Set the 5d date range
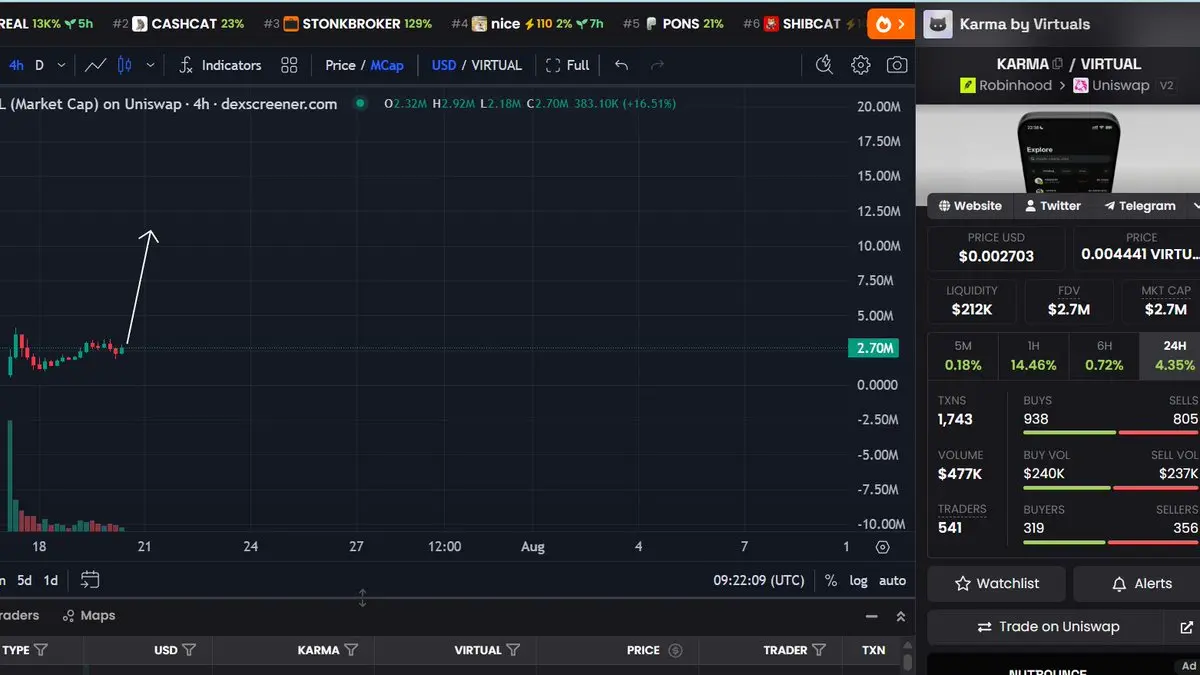Viewport: 1200px width, 675px height. pos(24,580)
